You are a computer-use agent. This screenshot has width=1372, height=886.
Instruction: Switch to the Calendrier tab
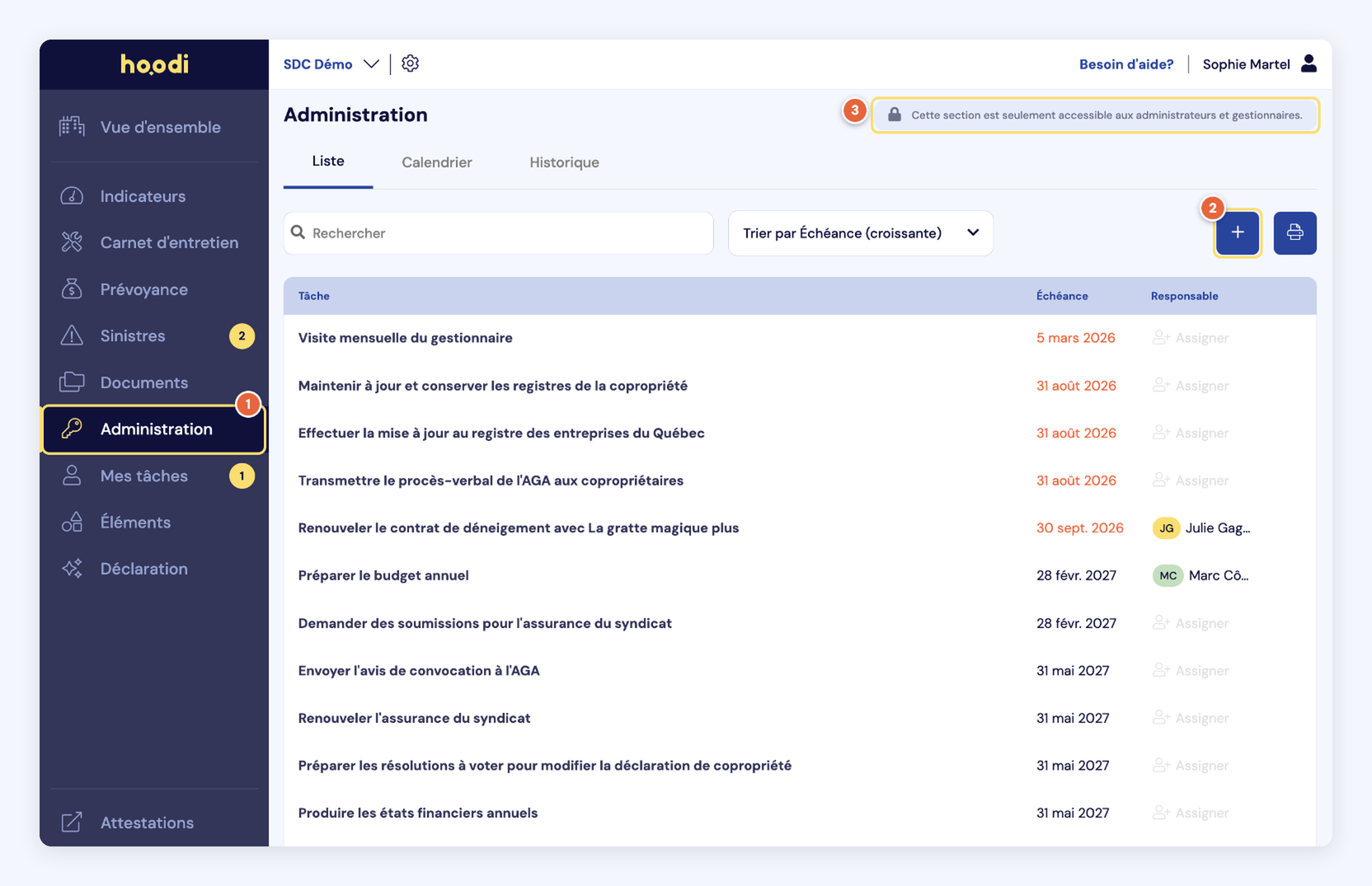[x=437, y=162]
